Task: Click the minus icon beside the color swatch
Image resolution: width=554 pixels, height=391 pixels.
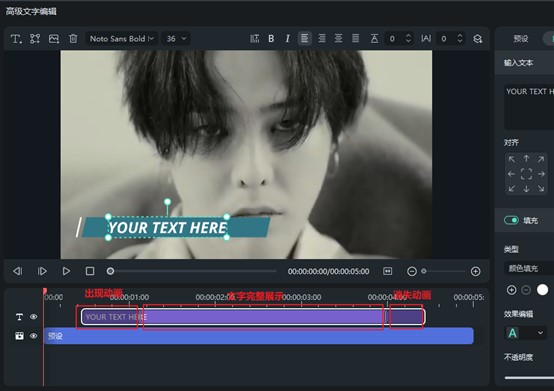Action: (526, 290)
